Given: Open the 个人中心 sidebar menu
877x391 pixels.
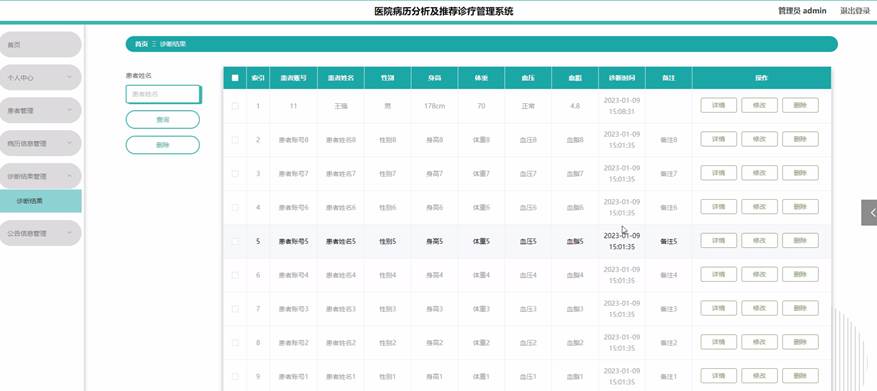Looking at the screenshot, I should coord(40,78).
